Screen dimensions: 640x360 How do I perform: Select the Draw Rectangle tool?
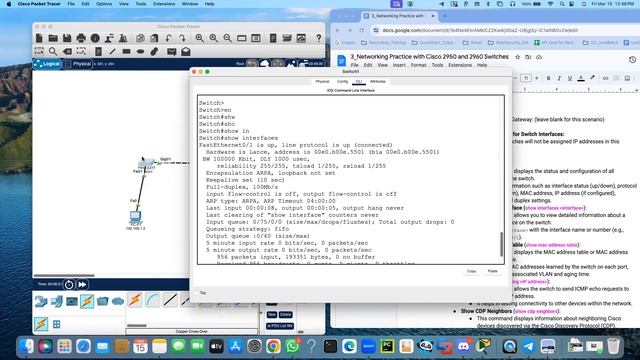pos(126,51)
